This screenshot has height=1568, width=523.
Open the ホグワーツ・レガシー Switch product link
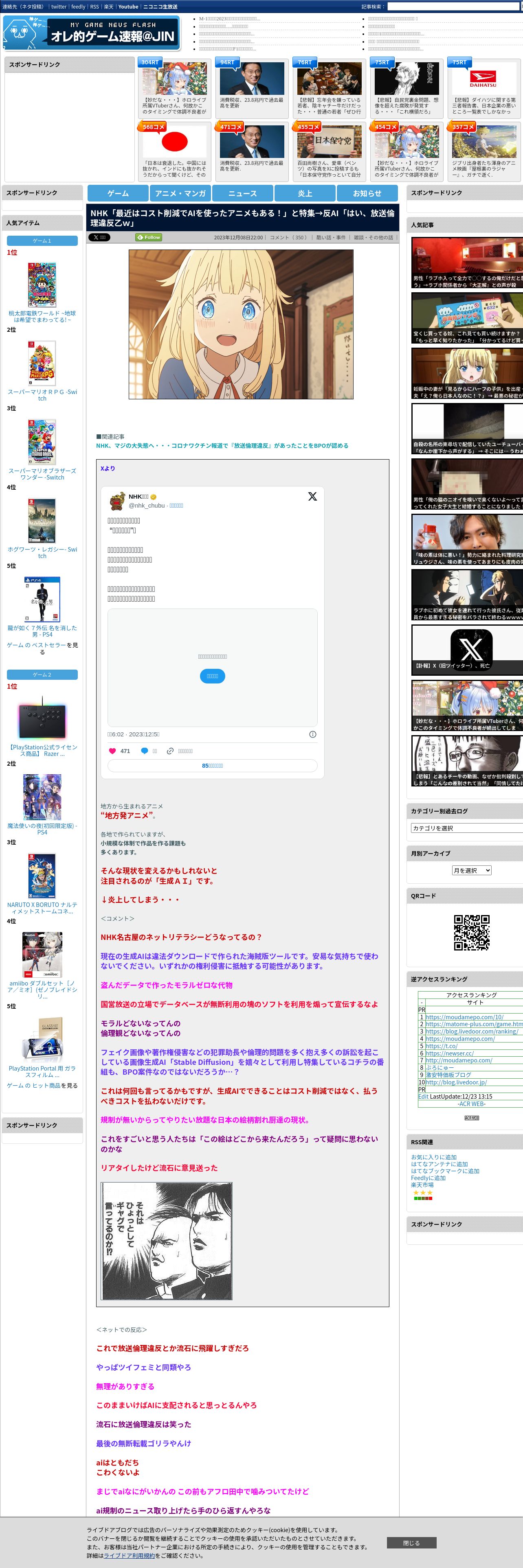tap(42, 552)
